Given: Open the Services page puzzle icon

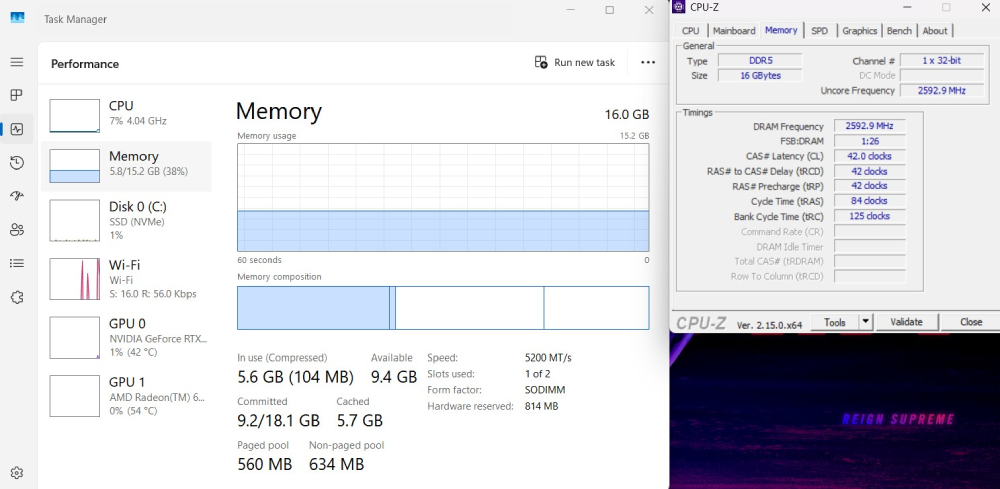Looking at the screenshot, I should [16, 297].
